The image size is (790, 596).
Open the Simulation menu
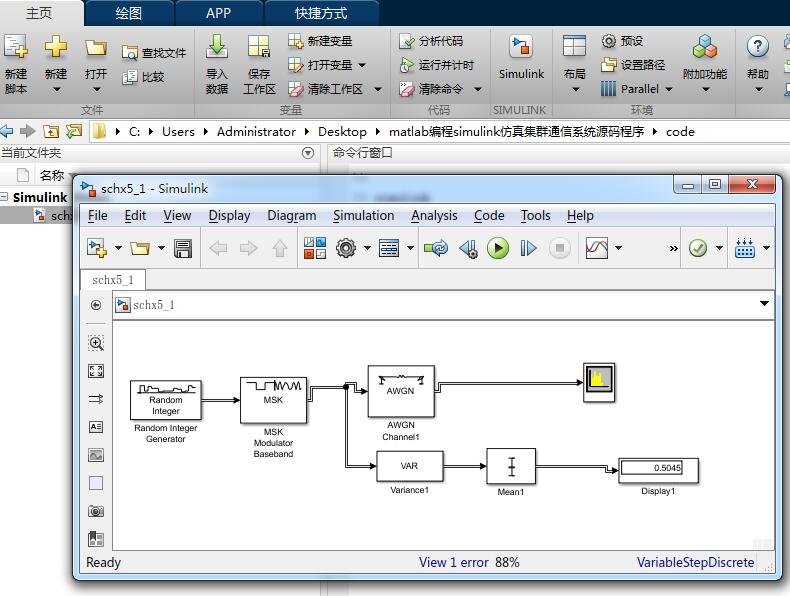tap(363, 216)
